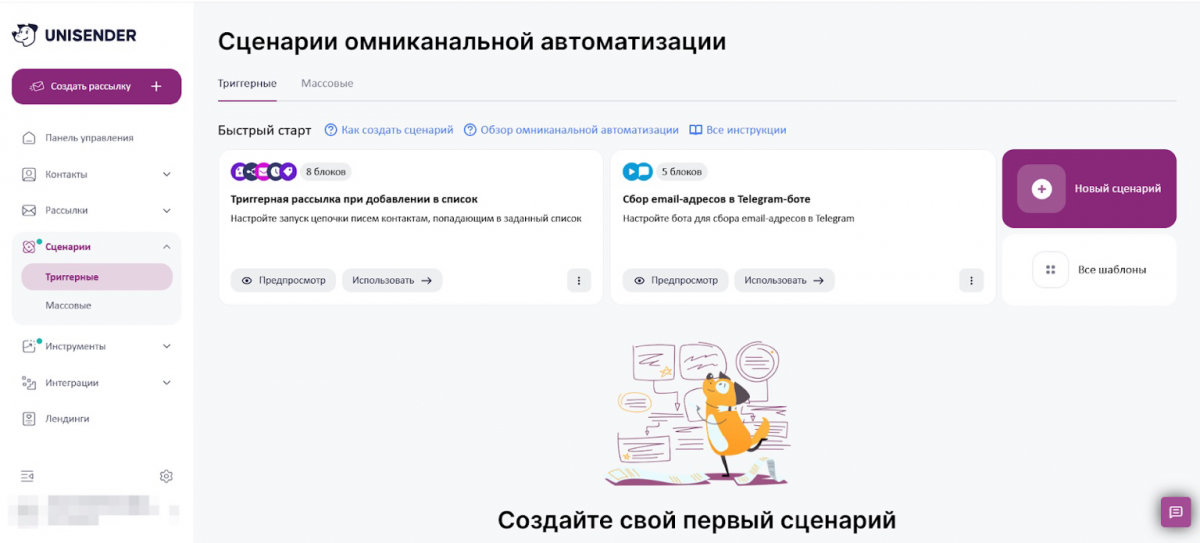Viewport: 1200px width, 543px height.
Task: Use the Telegram-bot template via Использовать
Action: 784,280
